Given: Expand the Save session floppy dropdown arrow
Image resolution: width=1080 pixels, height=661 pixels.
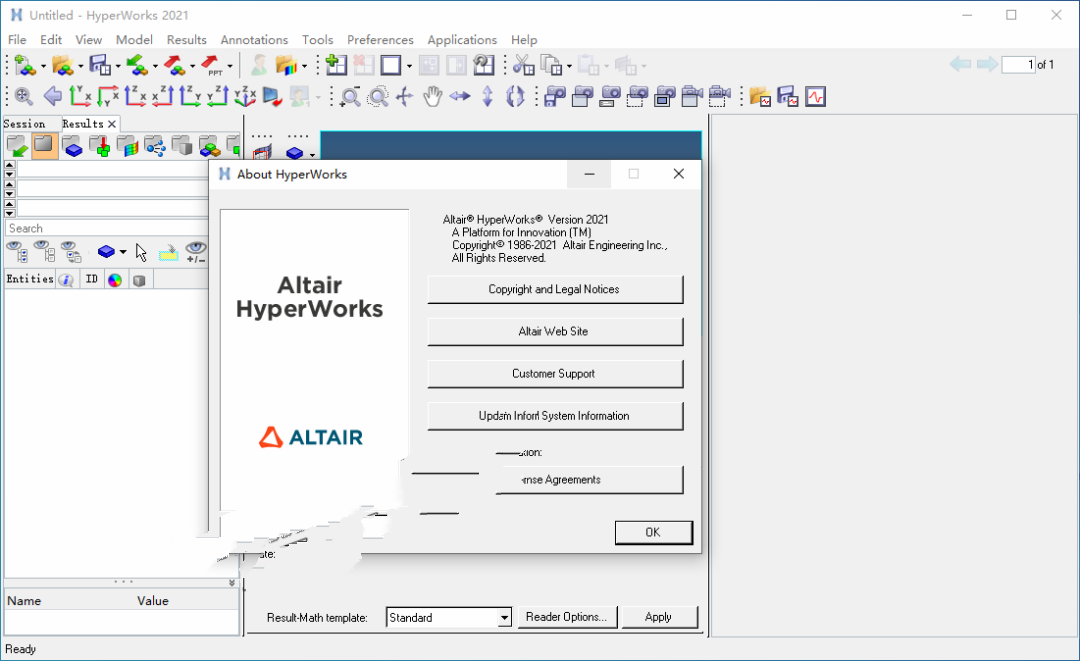Looking at the screenshot, I should [x=118, y=67].
